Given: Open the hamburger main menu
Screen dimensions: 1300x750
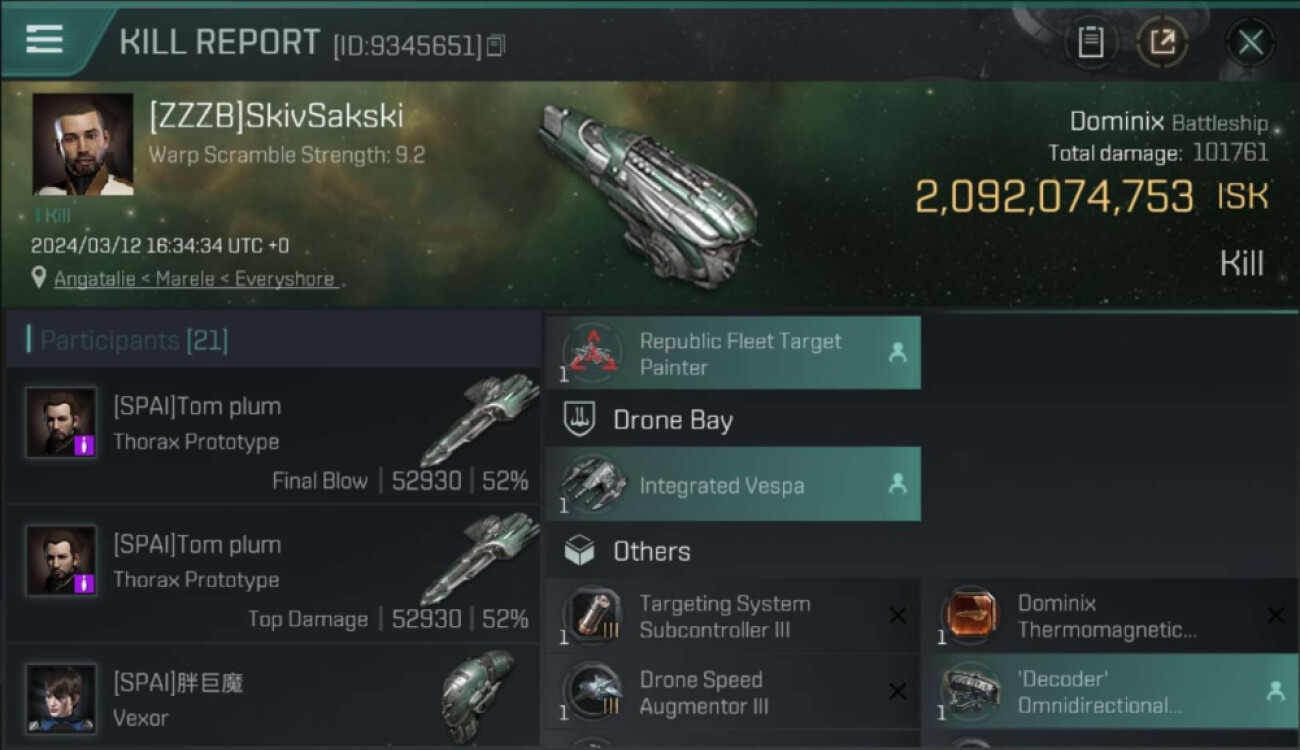Looking at the screenshot, I should [45, 40].
